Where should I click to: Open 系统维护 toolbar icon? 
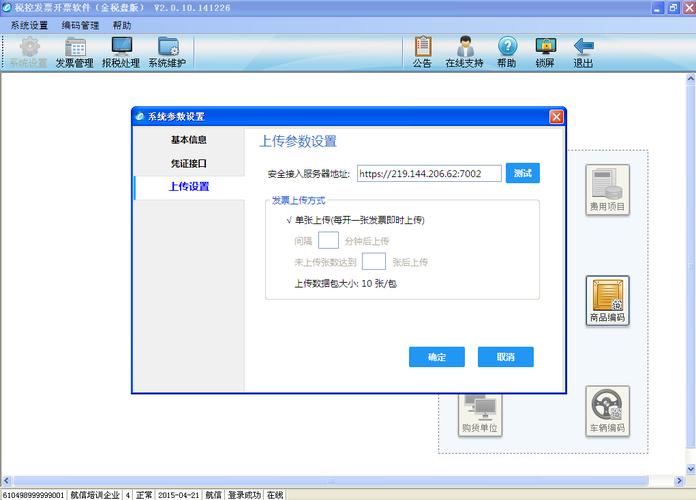pos(167,52)
